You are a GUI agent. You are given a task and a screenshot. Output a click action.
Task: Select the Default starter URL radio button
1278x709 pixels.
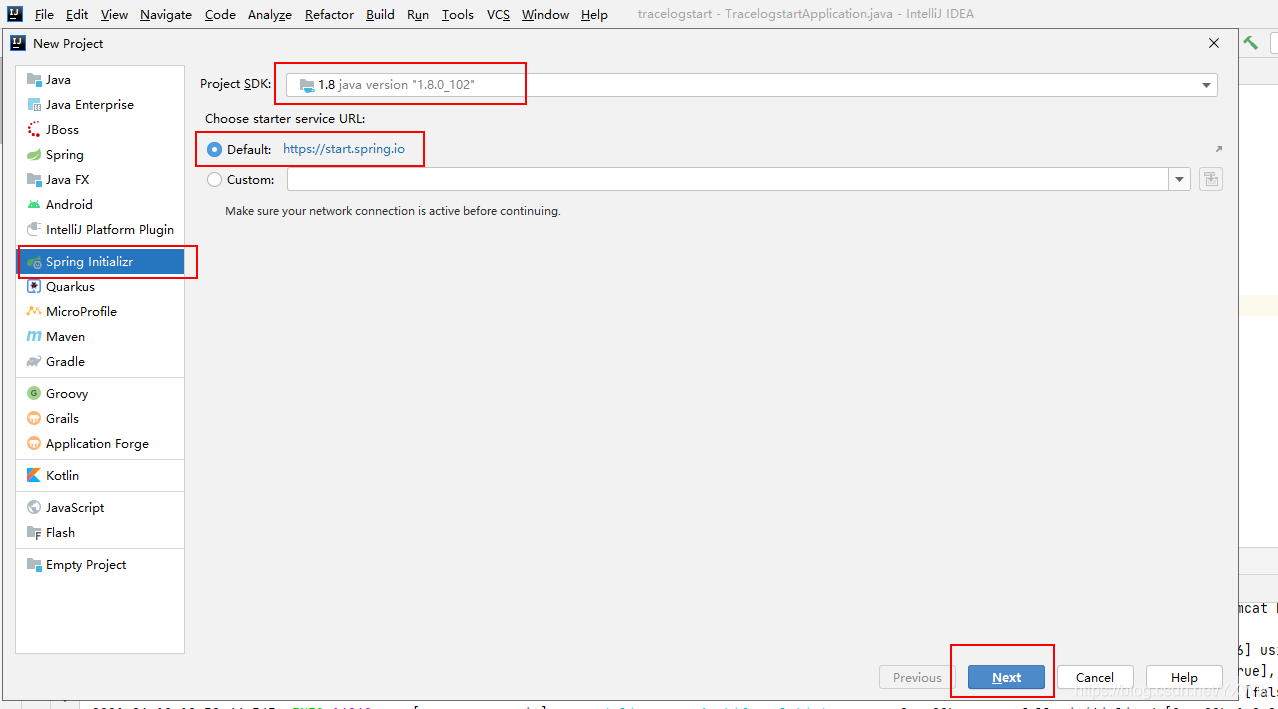pos(214,149)
